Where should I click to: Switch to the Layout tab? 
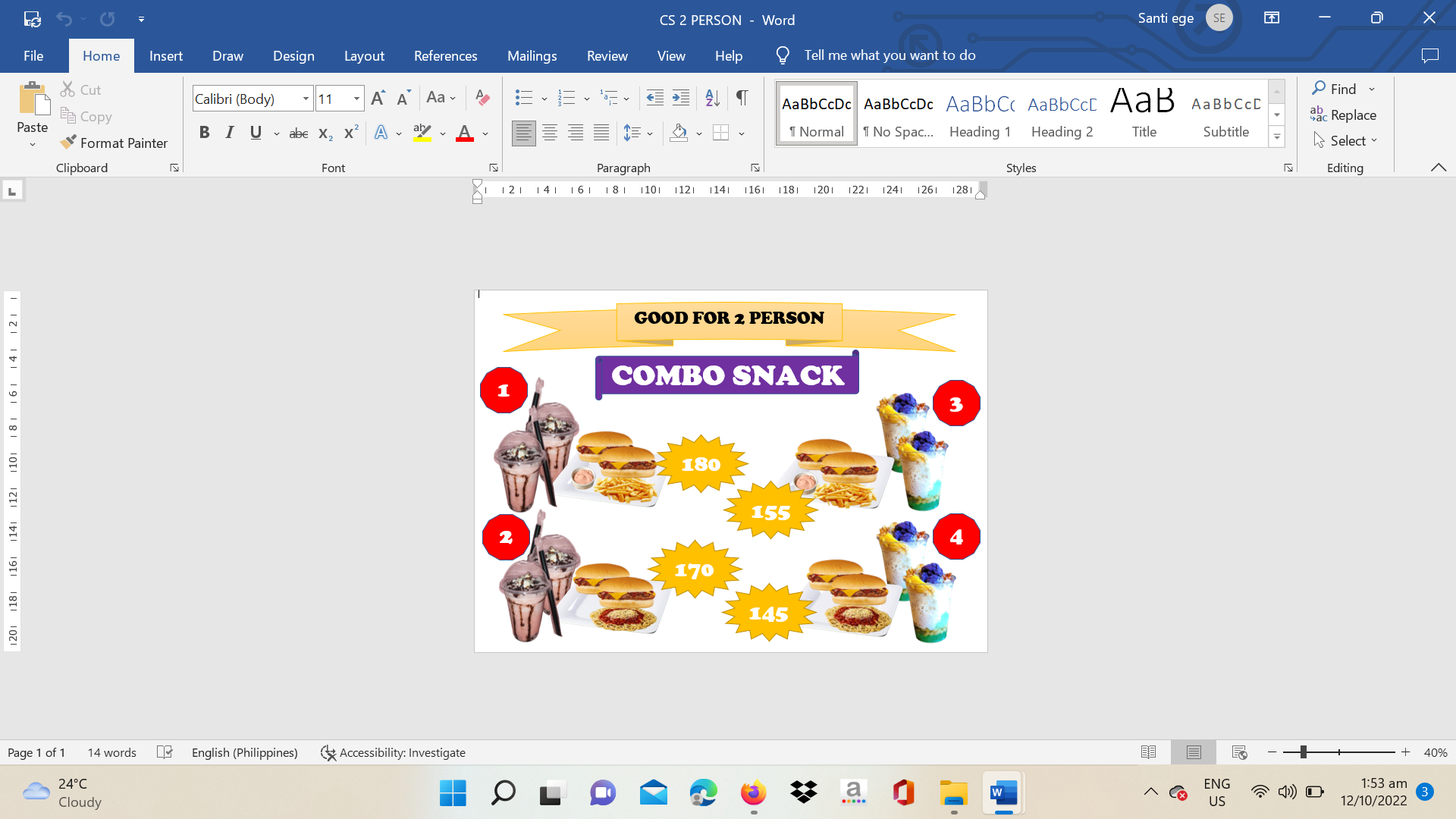coord(364,55)
